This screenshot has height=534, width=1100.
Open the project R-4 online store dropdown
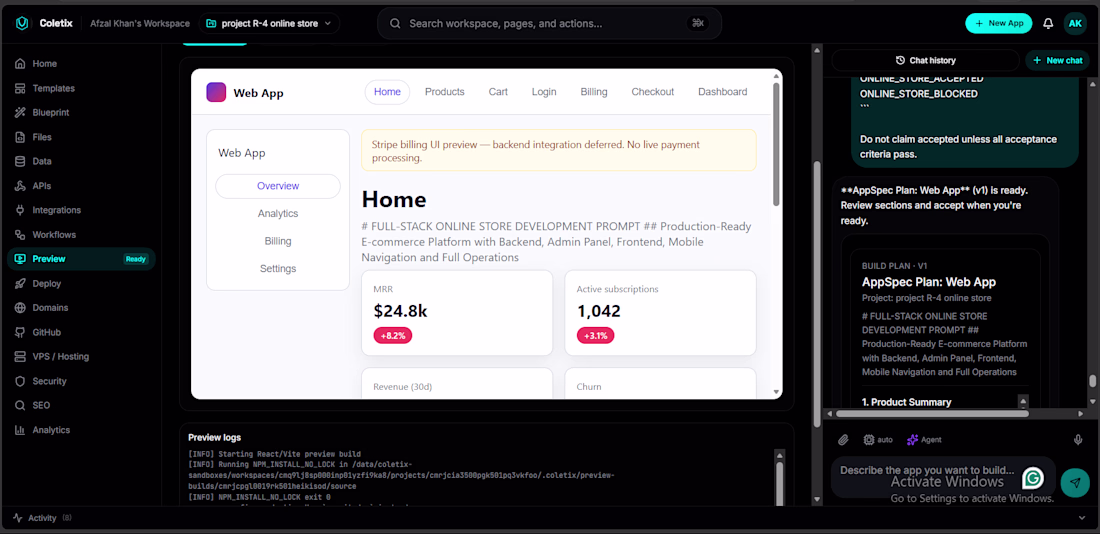(x=269, y=23)
